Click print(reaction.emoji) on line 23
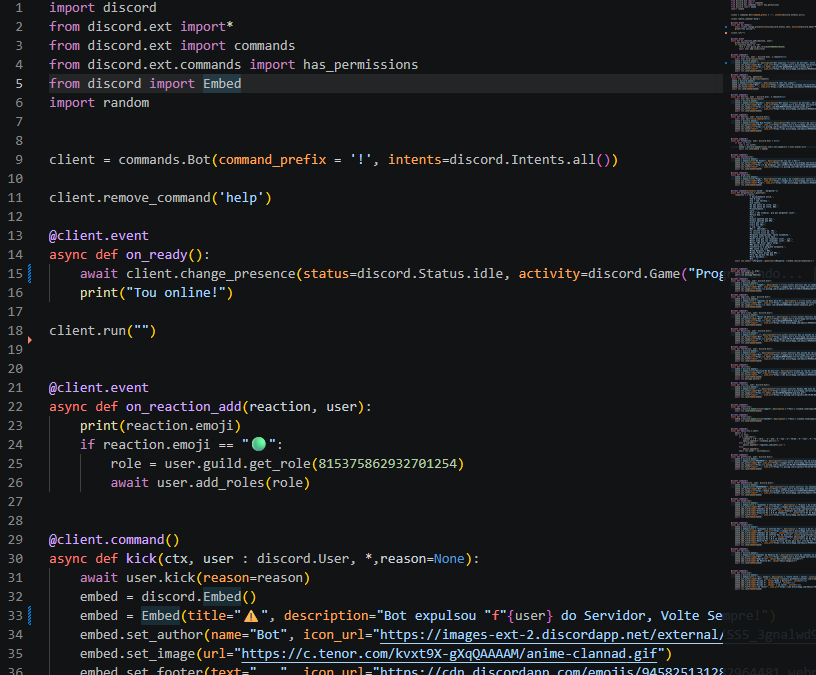 click(160, 426)
